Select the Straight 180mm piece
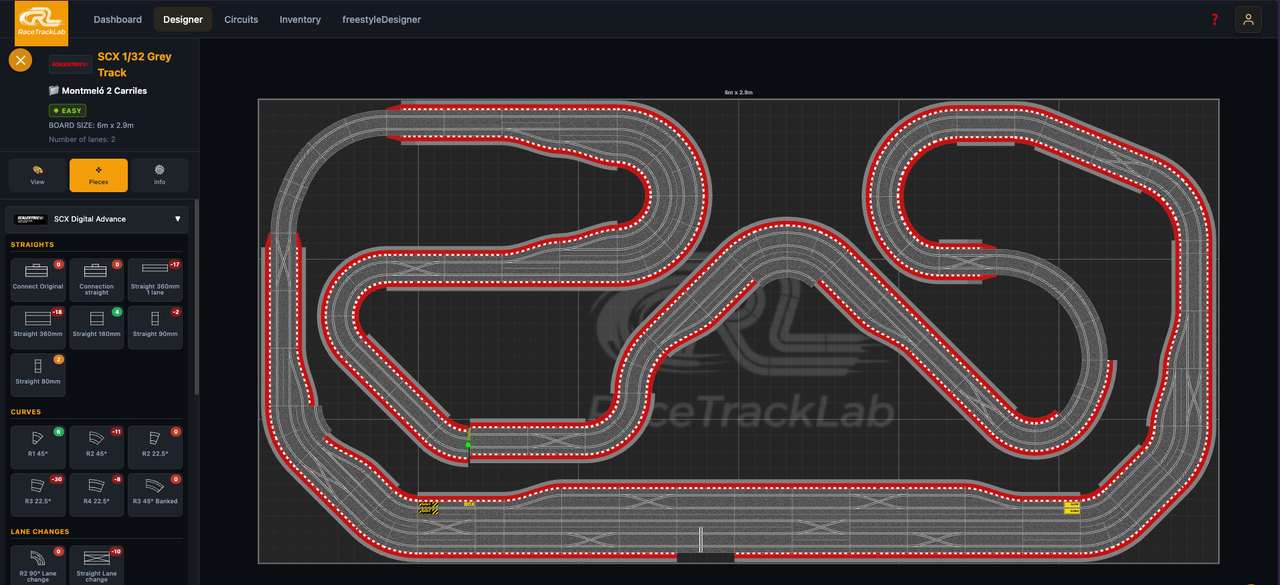 pyautogui.click(x=97, y=327)
